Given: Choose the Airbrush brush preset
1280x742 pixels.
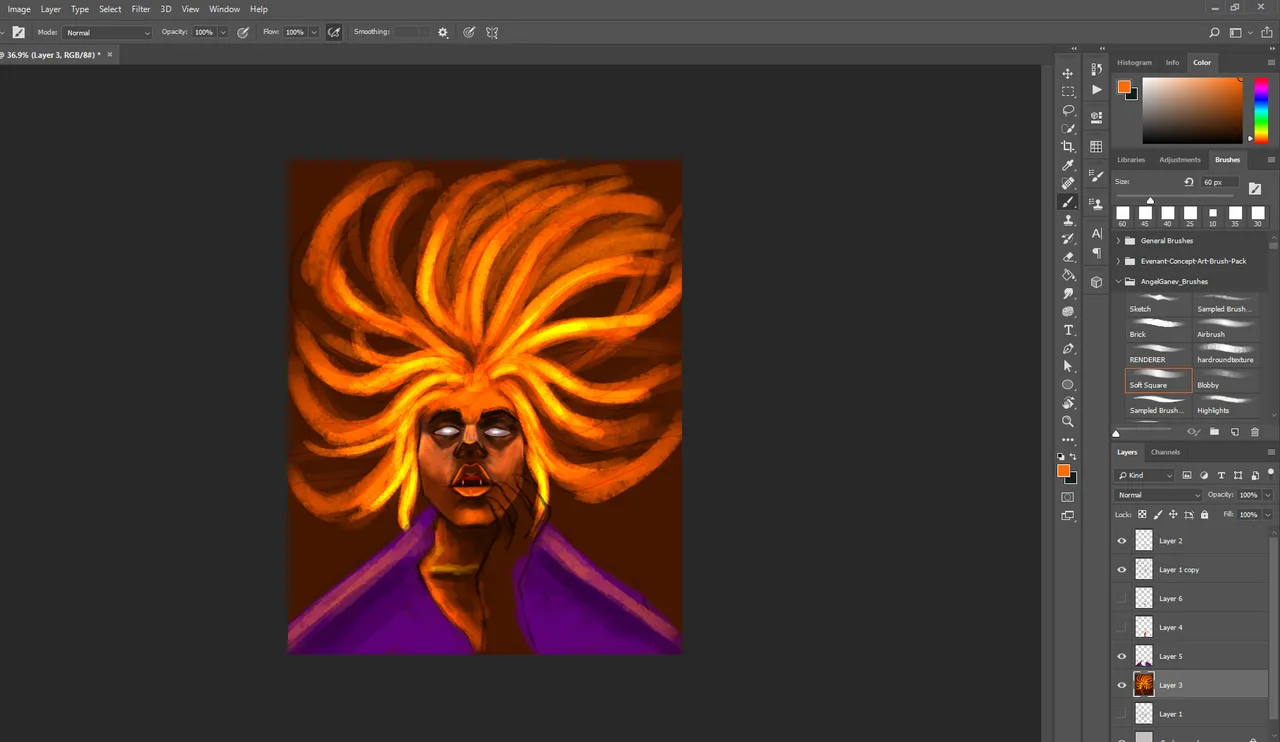Looking at the screenshot, I should (1226, 328).
